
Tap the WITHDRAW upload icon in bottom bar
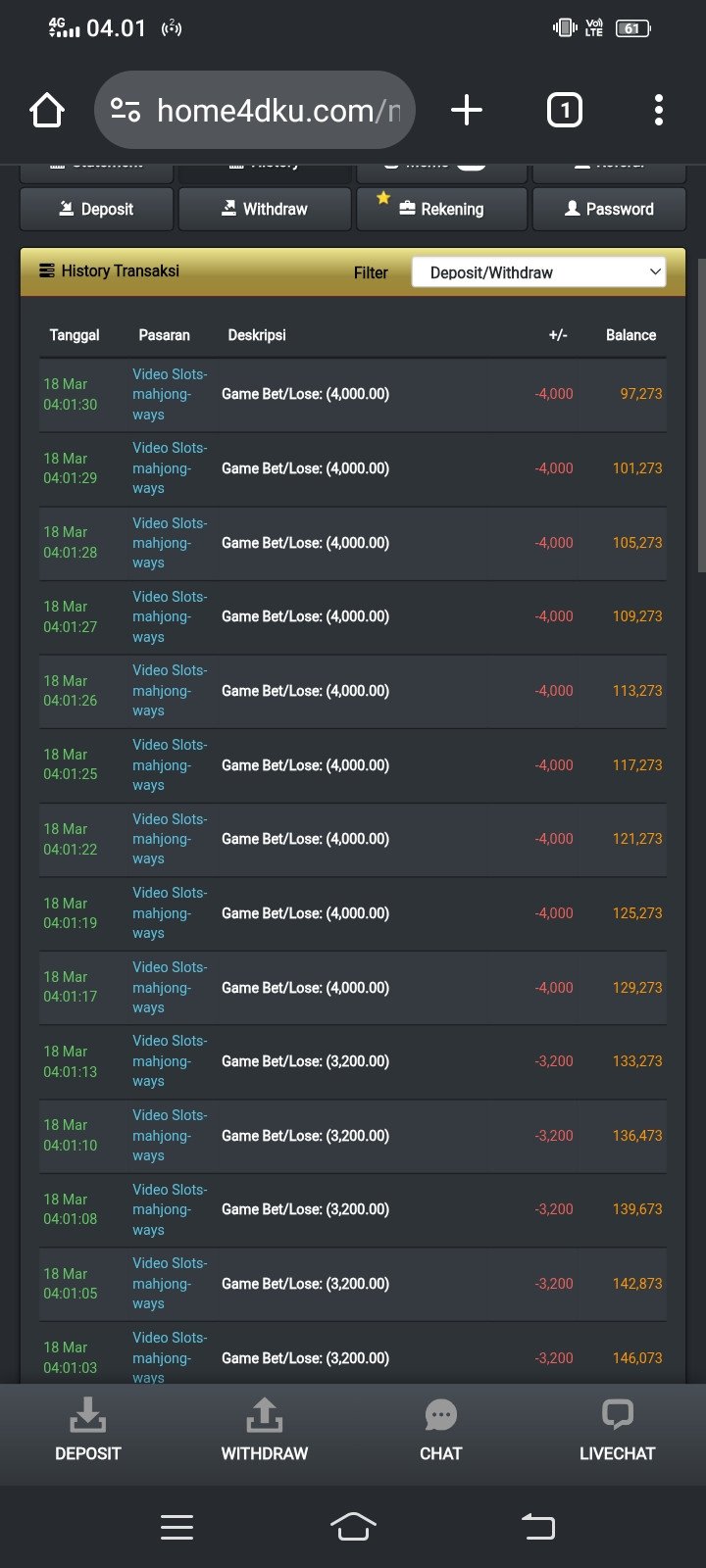pos(265,1416)
